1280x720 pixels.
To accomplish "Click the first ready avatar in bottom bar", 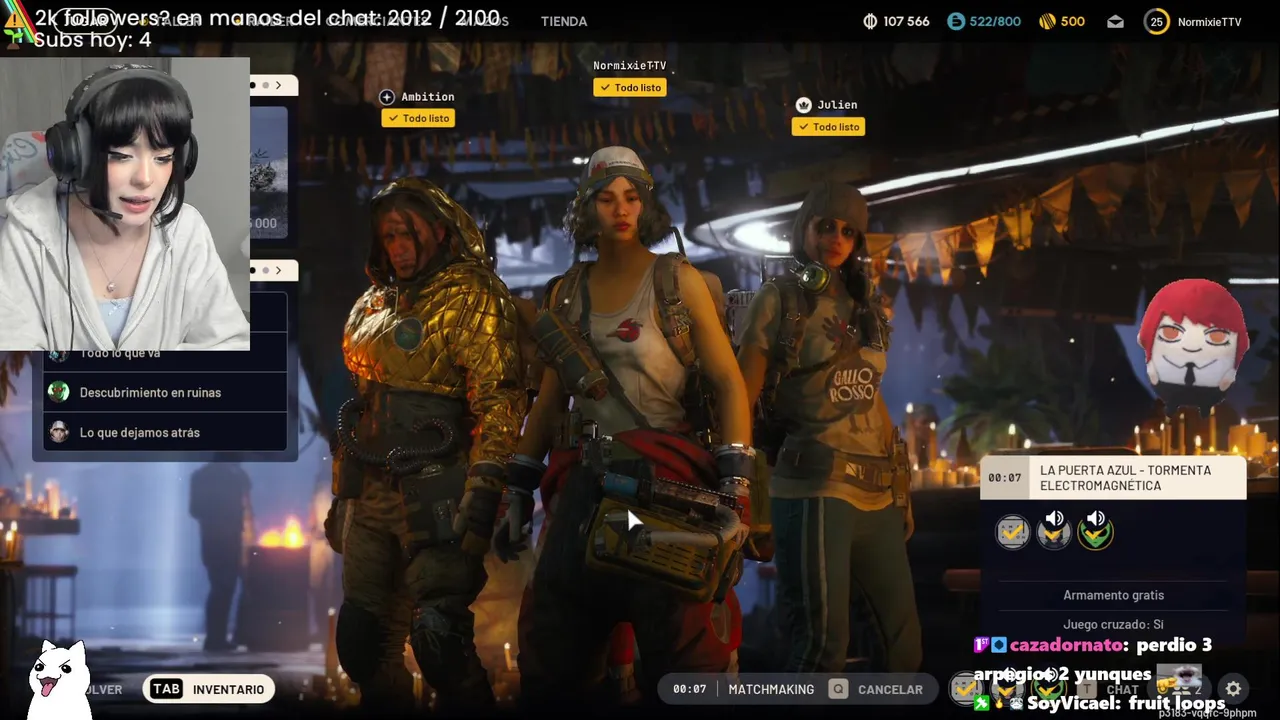I will 966,688.
